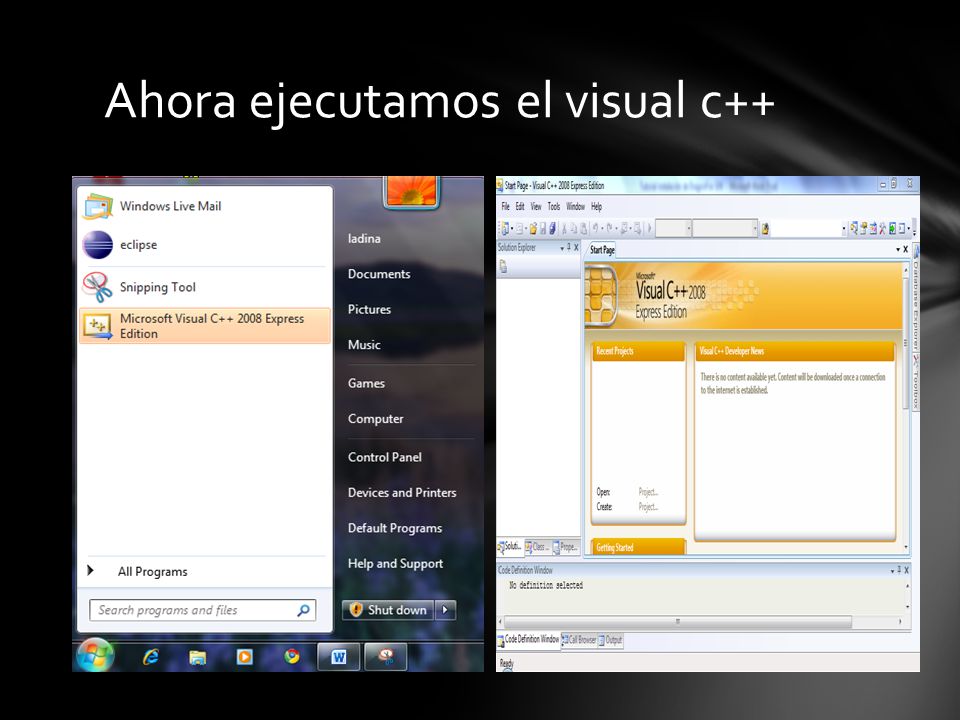The width and height of the screenshot is (960, 720).
Task: Click the Save All toolbar icon
Action: tap(553, 229)
